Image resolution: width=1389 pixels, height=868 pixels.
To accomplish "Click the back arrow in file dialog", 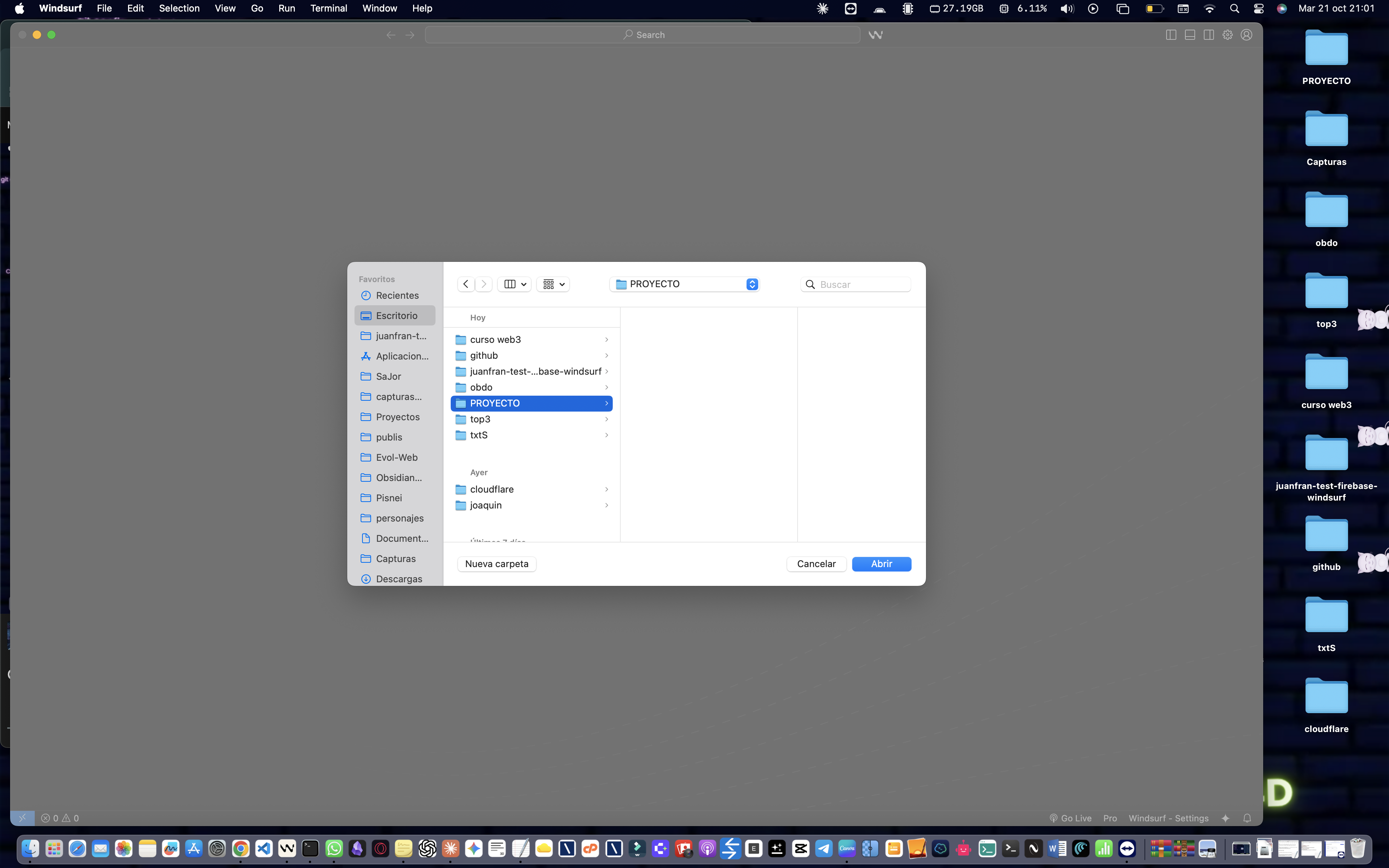I will (x=466, y=284).
